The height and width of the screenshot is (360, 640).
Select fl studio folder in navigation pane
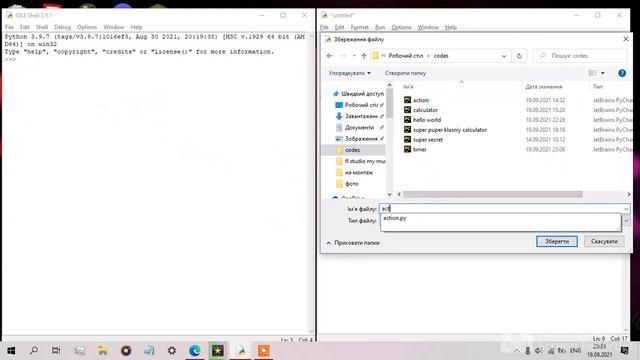(360, 161)
